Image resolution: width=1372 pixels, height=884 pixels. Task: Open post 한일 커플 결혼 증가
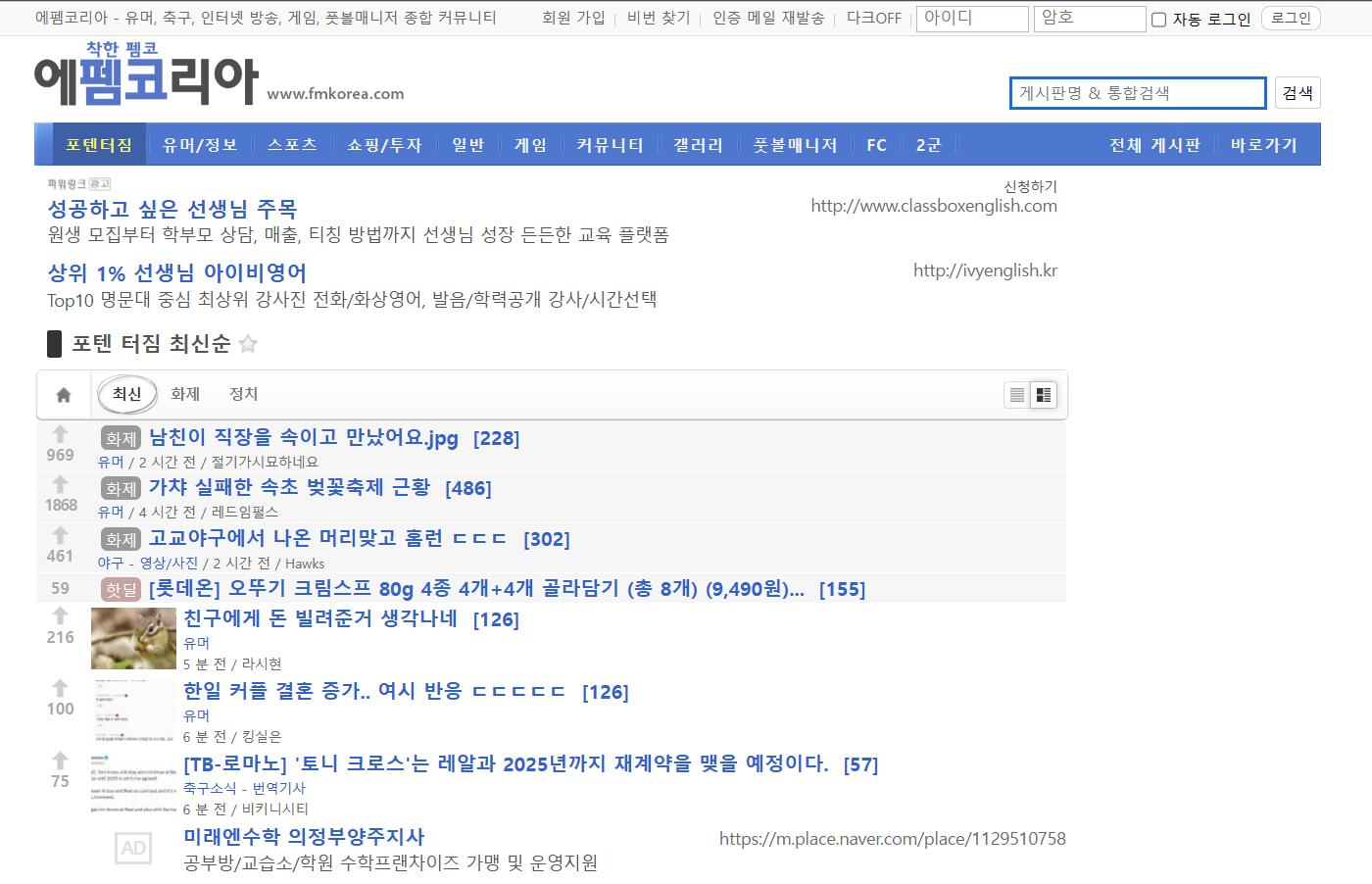(374, 691)
